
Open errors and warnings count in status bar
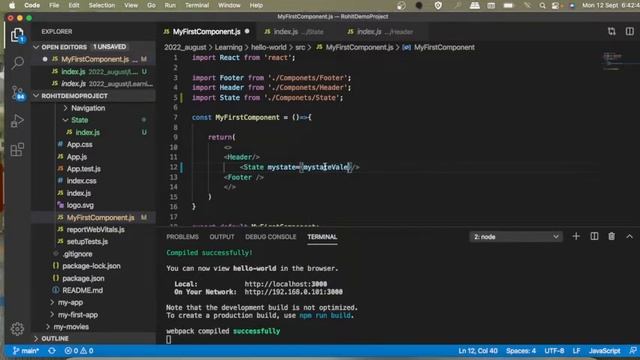[x=79, y=351]
